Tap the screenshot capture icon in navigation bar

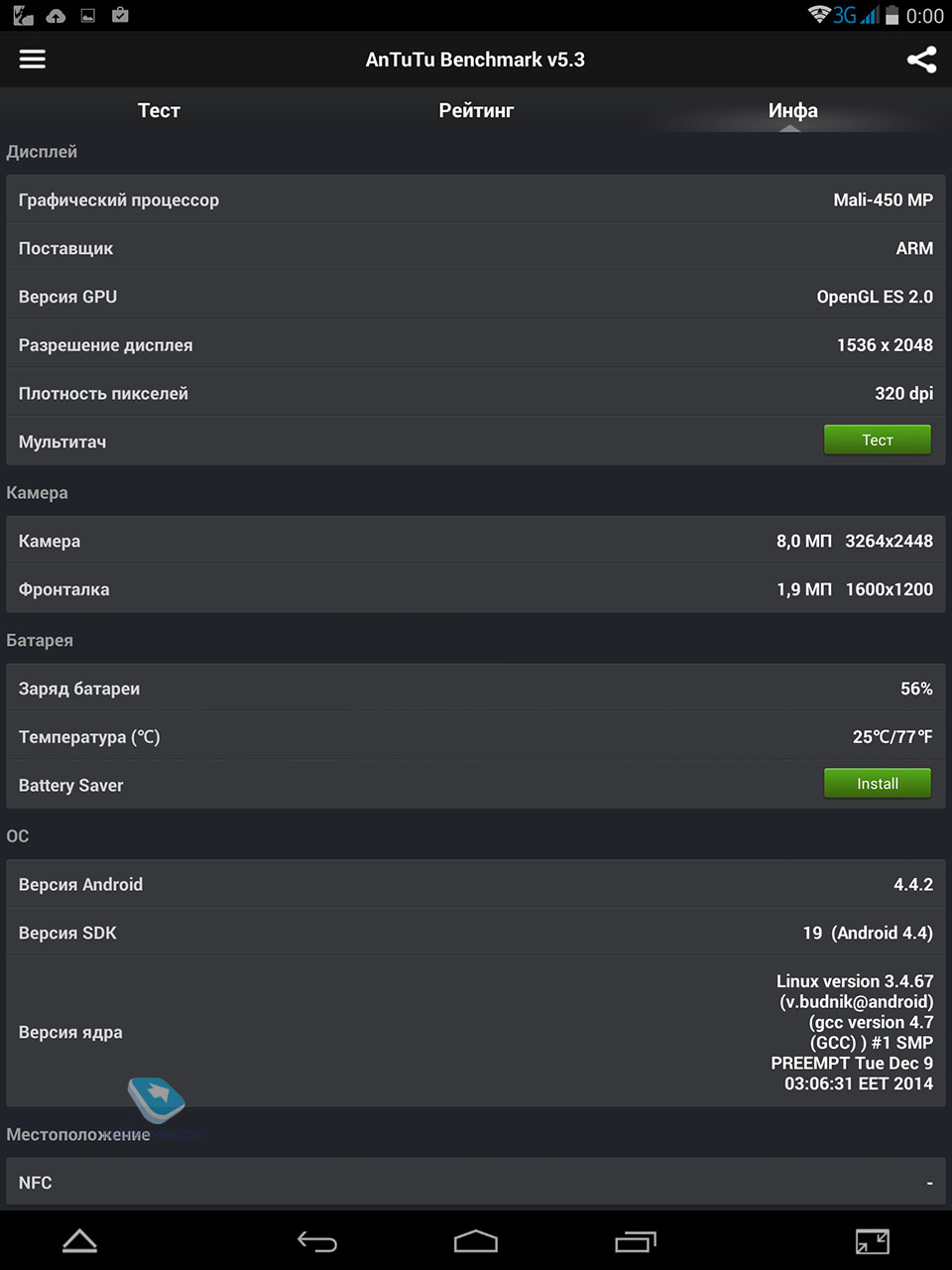873,1241
